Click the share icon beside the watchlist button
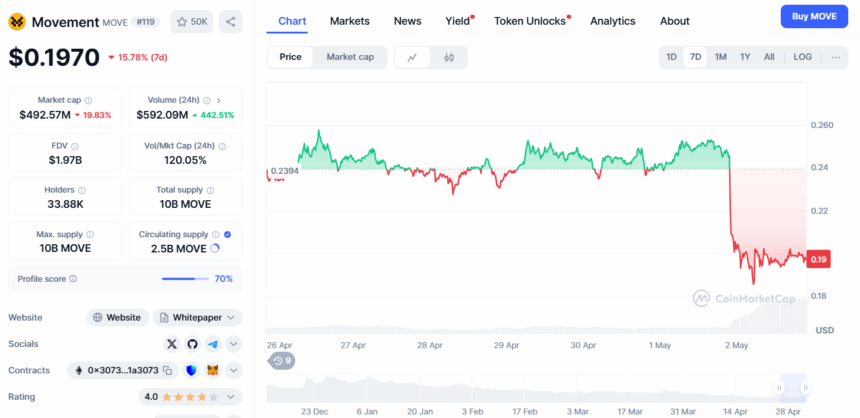The image size is (860, 418). tap(230, 21)
